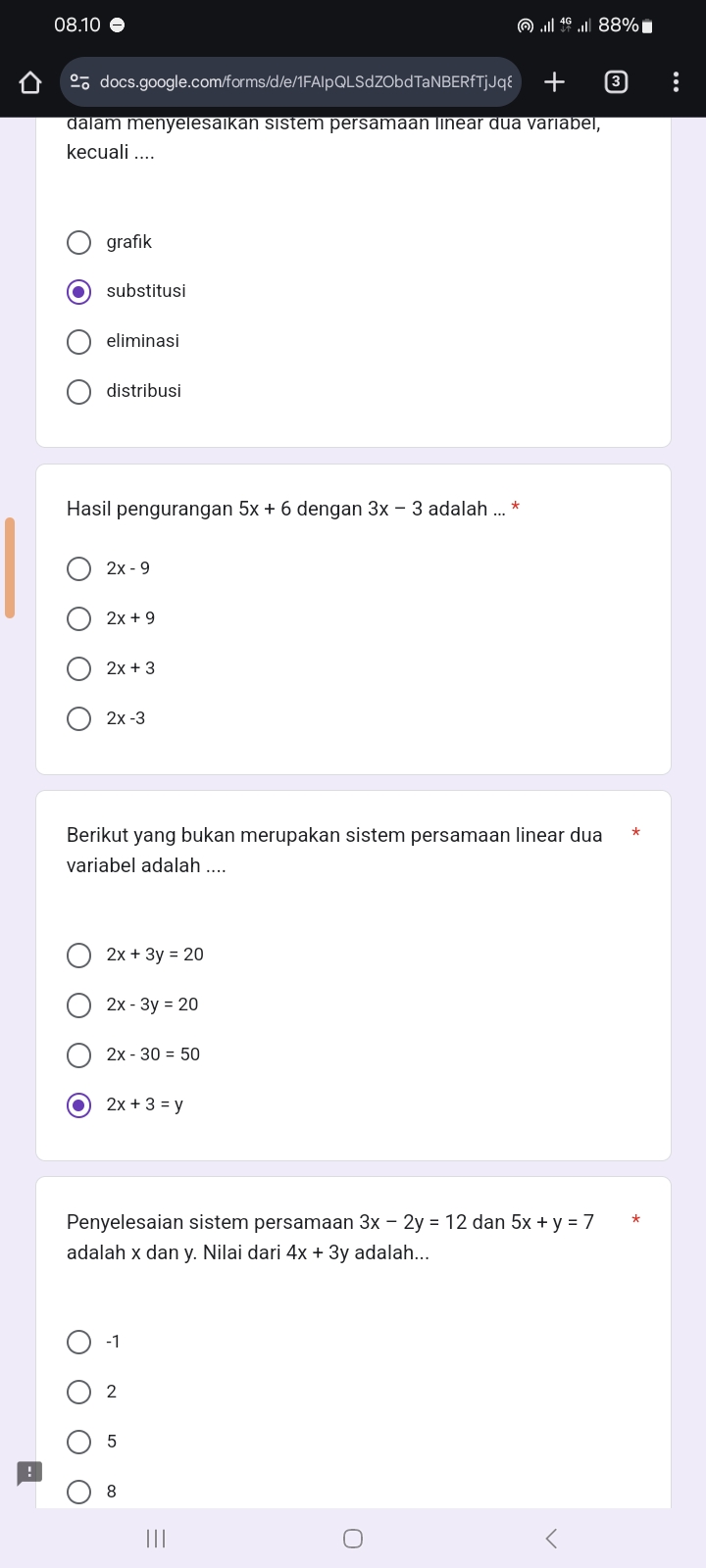Screen dimensions: 706x1568
Task: Open a new tab with the plus icon
Action: 553,82
